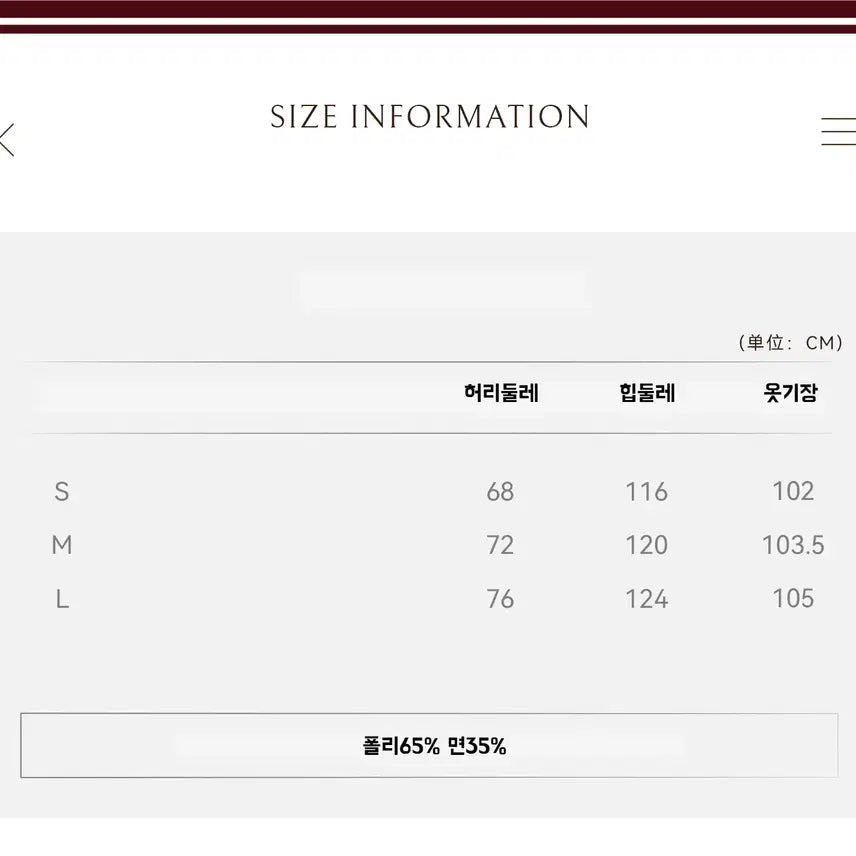Choose size S row label
The height and width of the screenshot is (856, 856).
pos(62,491)
